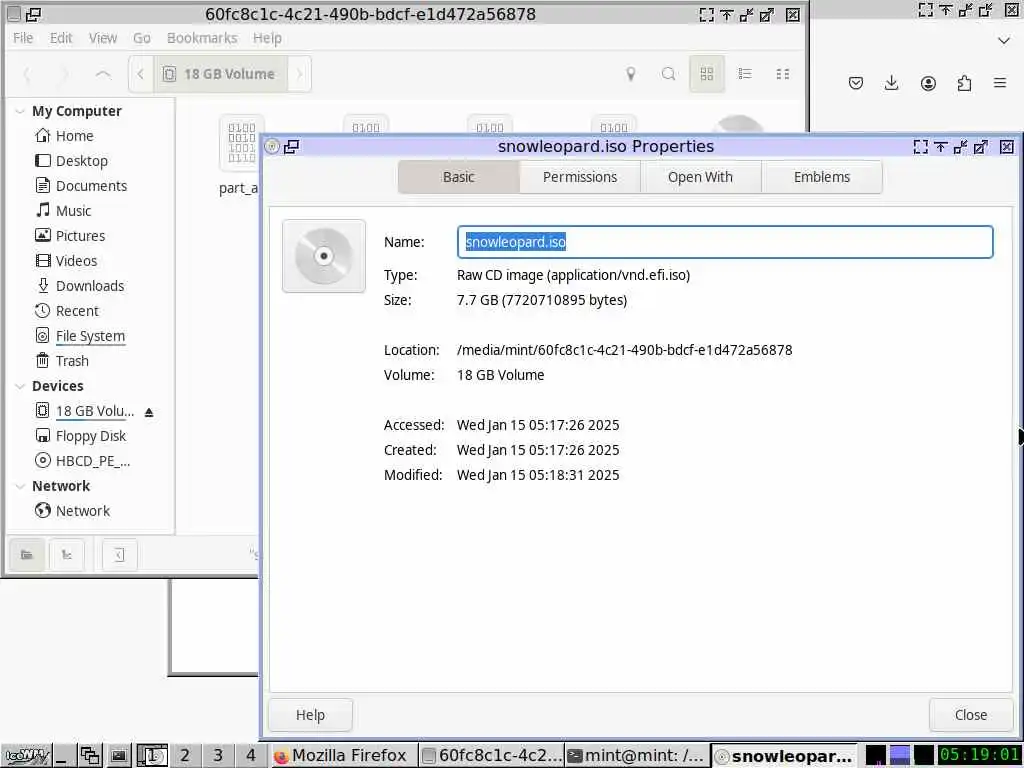Open the Firefox extensions icon

point(964,83)
